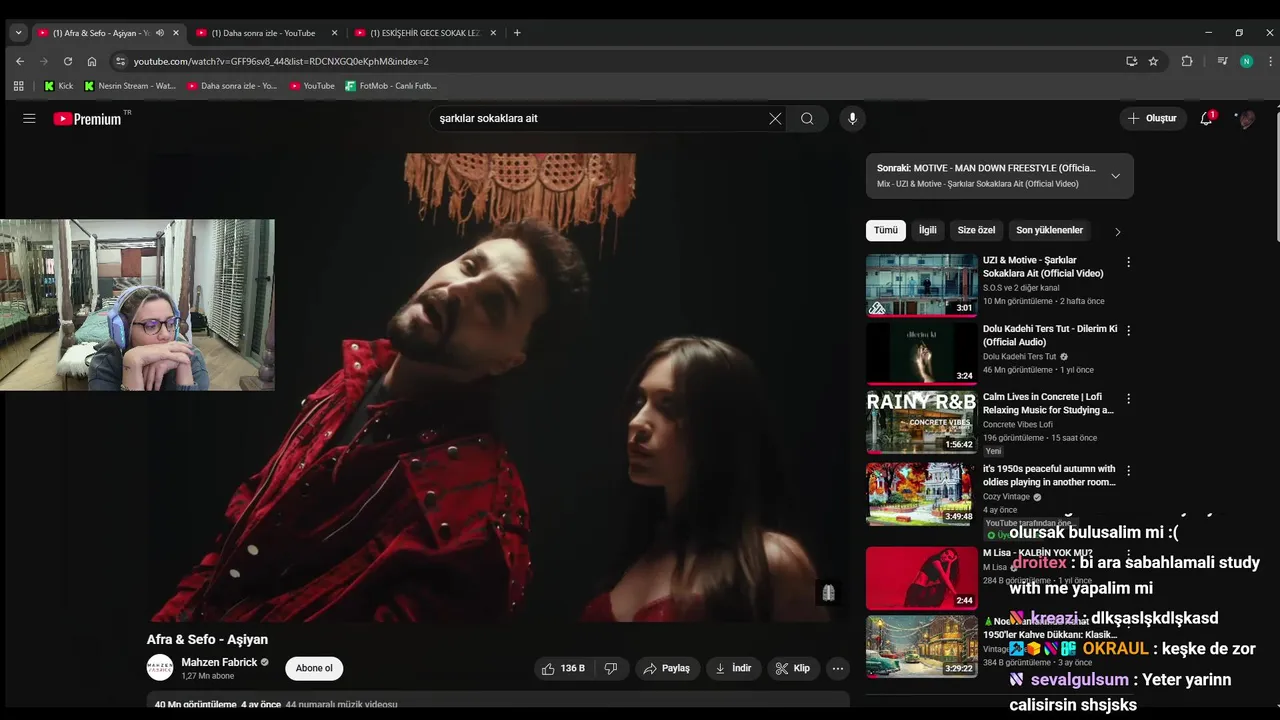Open the Mahzen Fabrick channel avatar

(160, 667)
